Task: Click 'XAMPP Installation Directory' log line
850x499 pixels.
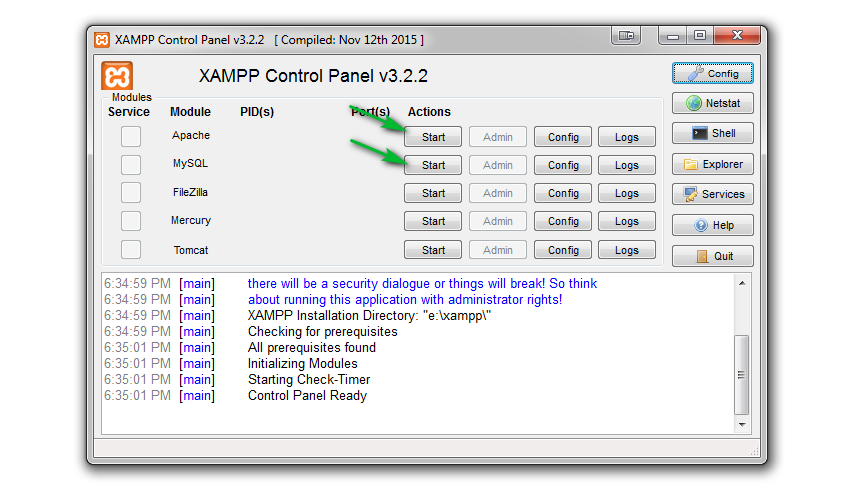Action: pos(369,315)
